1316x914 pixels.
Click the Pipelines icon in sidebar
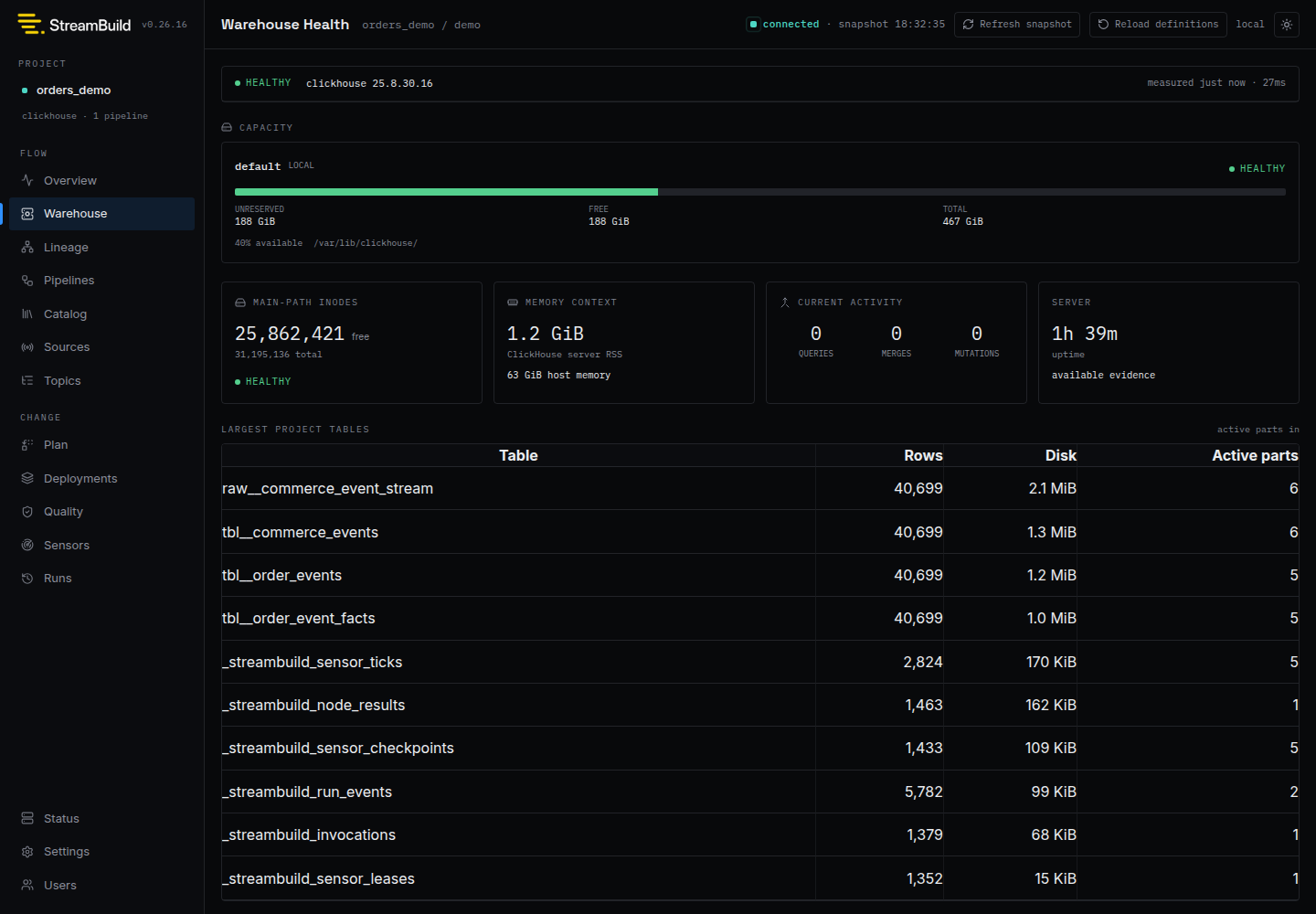(27, 281)
